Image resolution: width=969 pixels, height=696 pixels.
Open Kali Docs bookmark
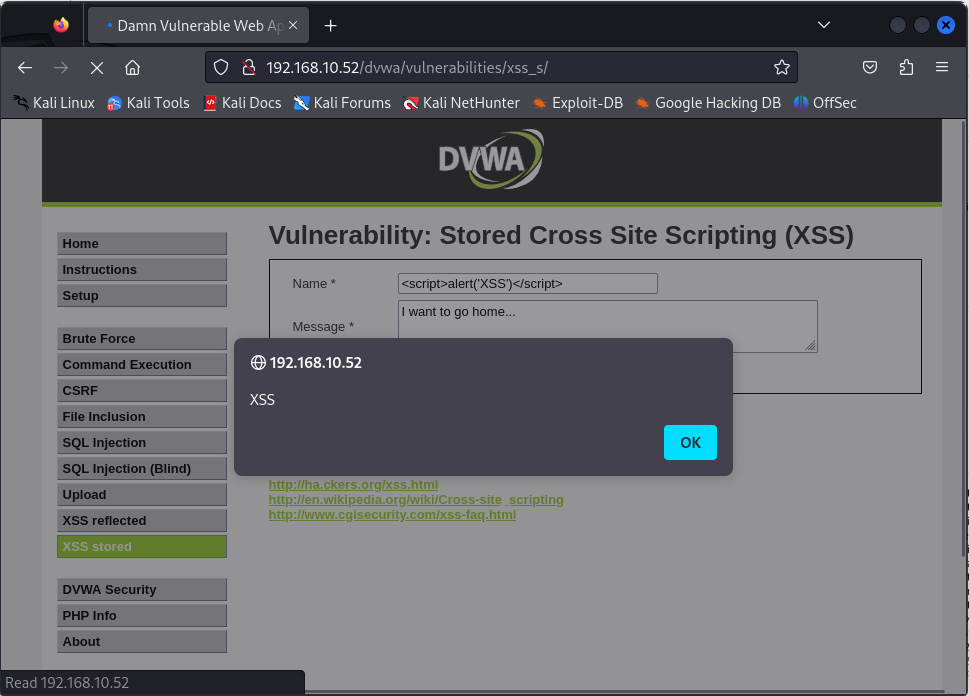pyautogui.click(x=242, y=103)
